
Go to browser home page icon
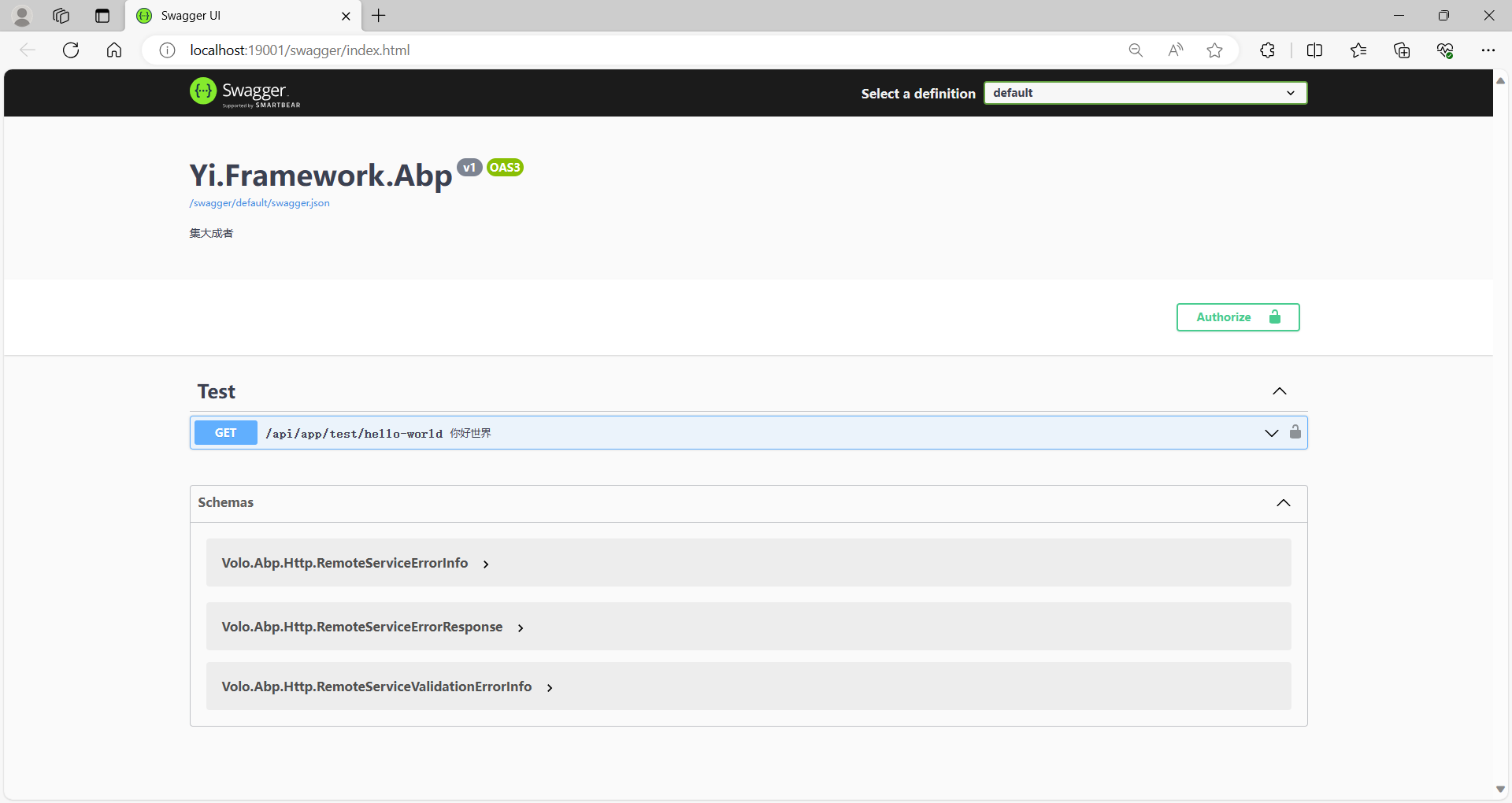click(114, 50)
